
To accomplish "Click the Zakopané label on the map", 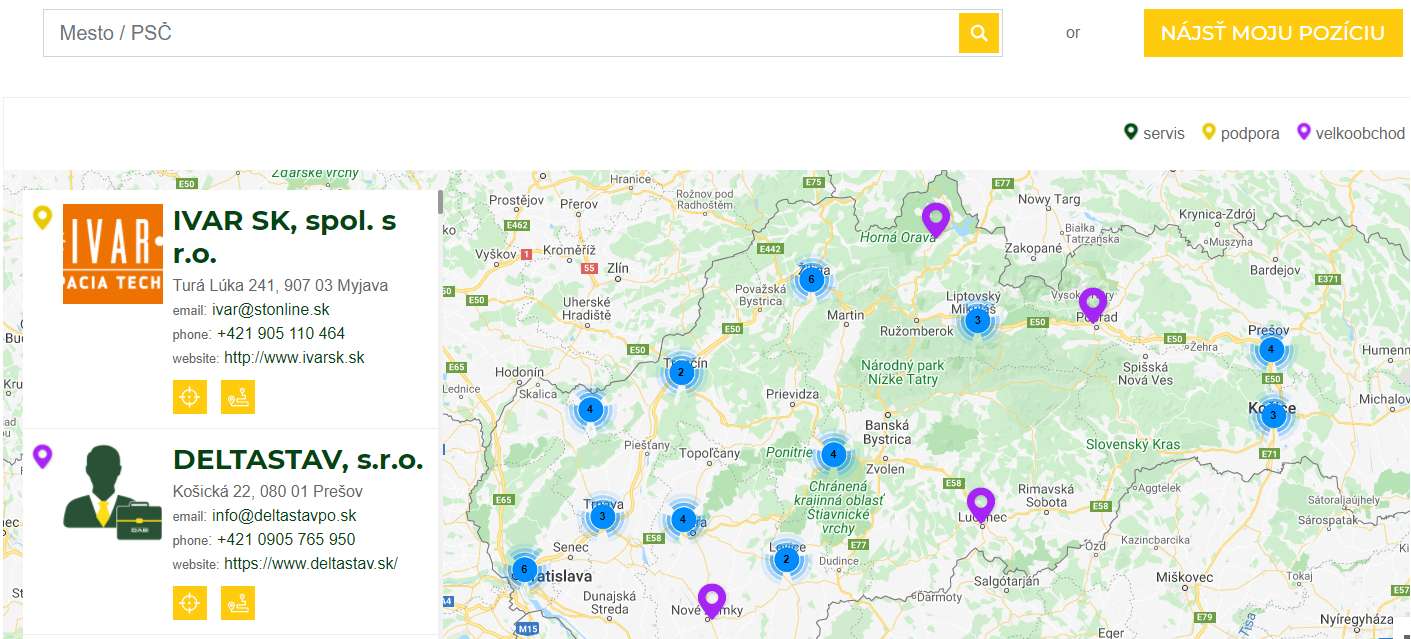I will (1033, 248).
